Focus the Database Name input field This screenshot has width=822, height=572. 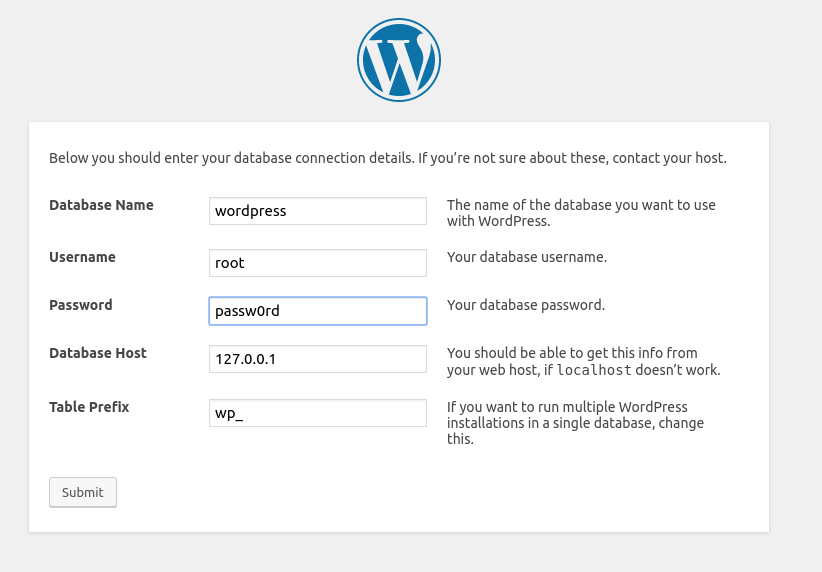pyautogui.click(x=318, y=211)
